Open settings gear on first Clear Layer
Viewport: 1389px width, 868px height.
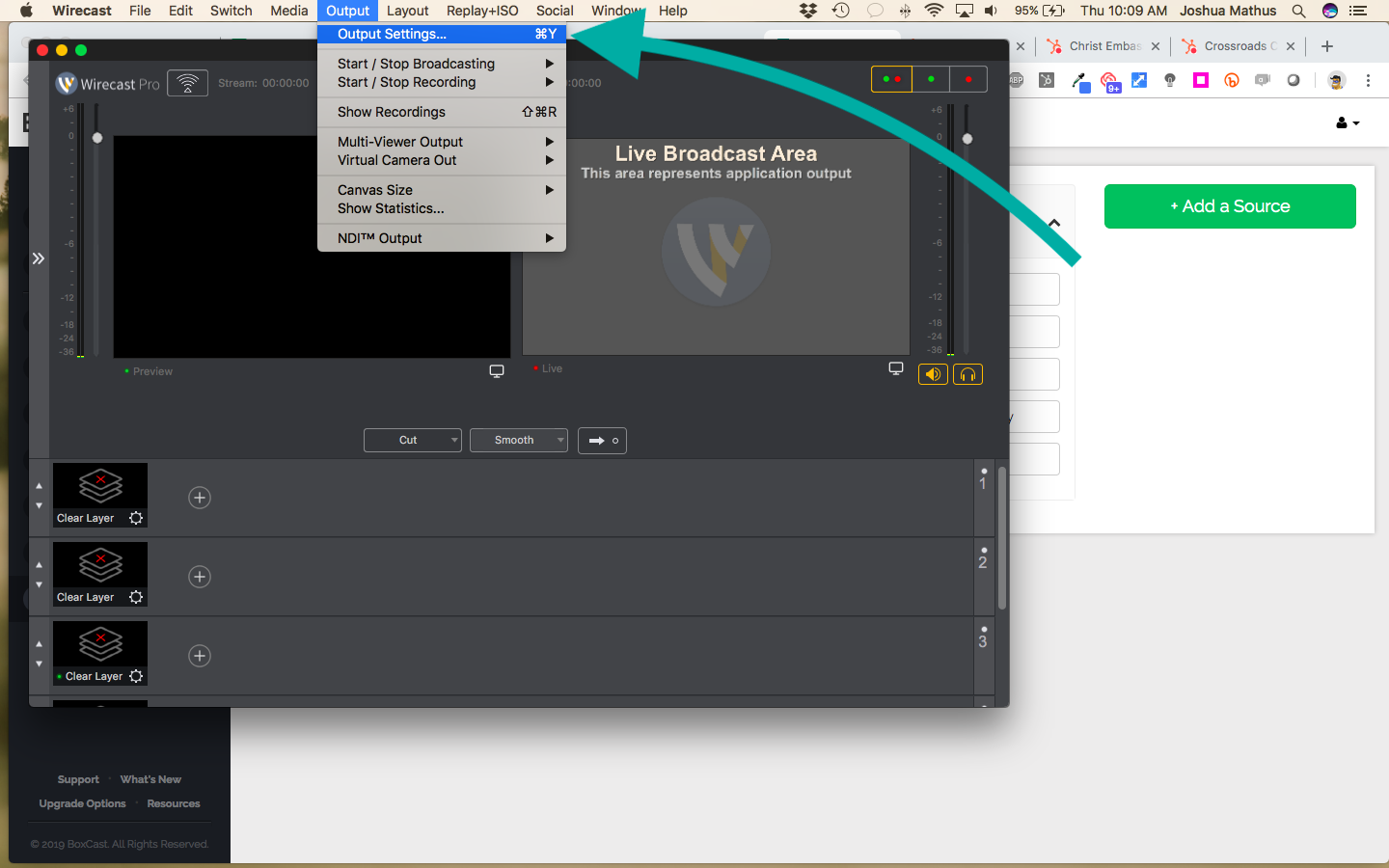[x=136, y=518]
